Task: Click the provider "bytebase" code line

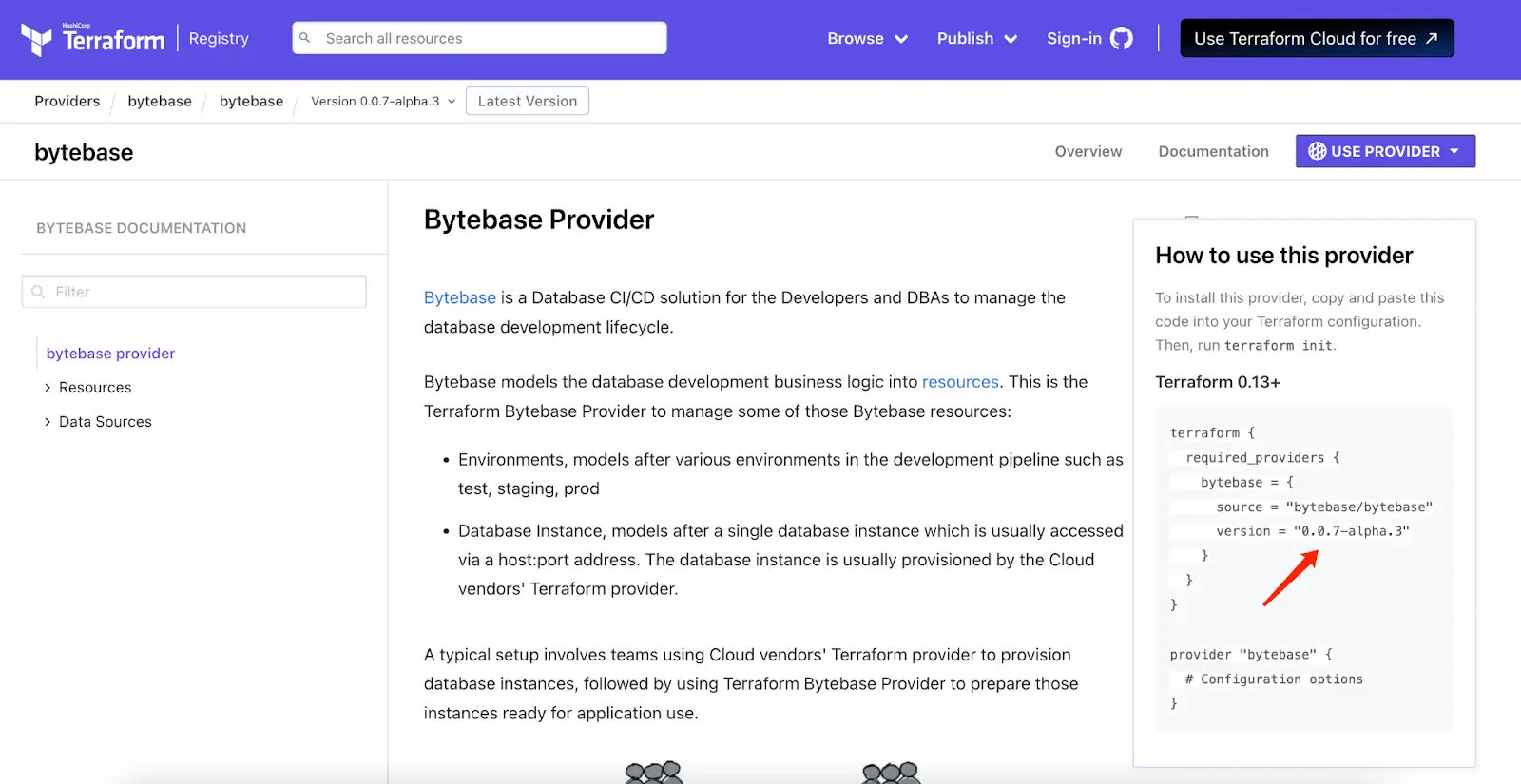Action: tap(1251, 654)
